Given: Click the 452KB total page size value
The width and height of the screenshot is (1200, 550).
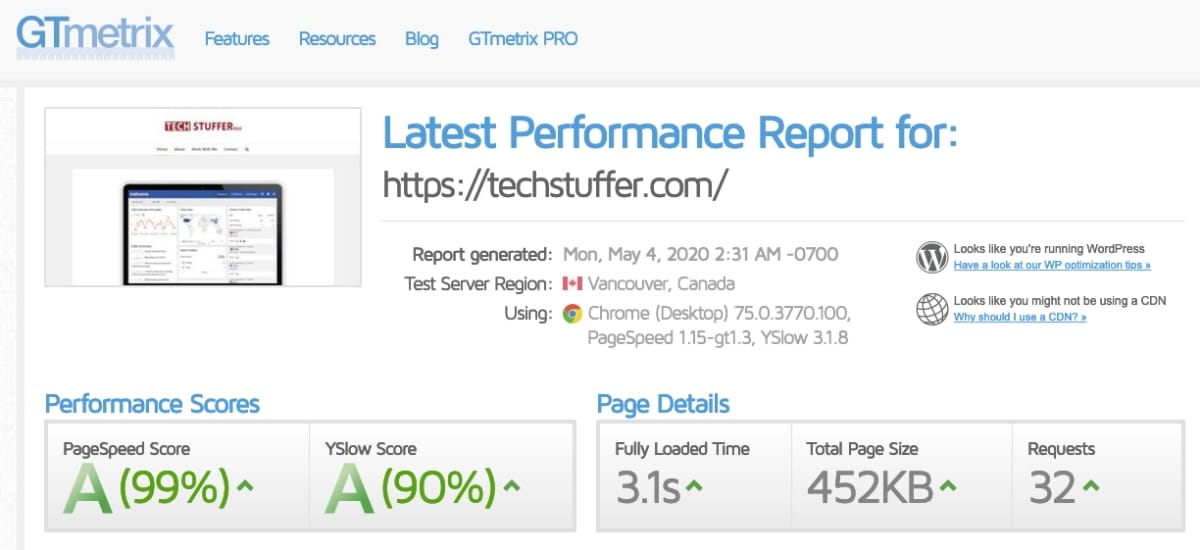Looking at the screenshot, I should [x=870, y=488].
